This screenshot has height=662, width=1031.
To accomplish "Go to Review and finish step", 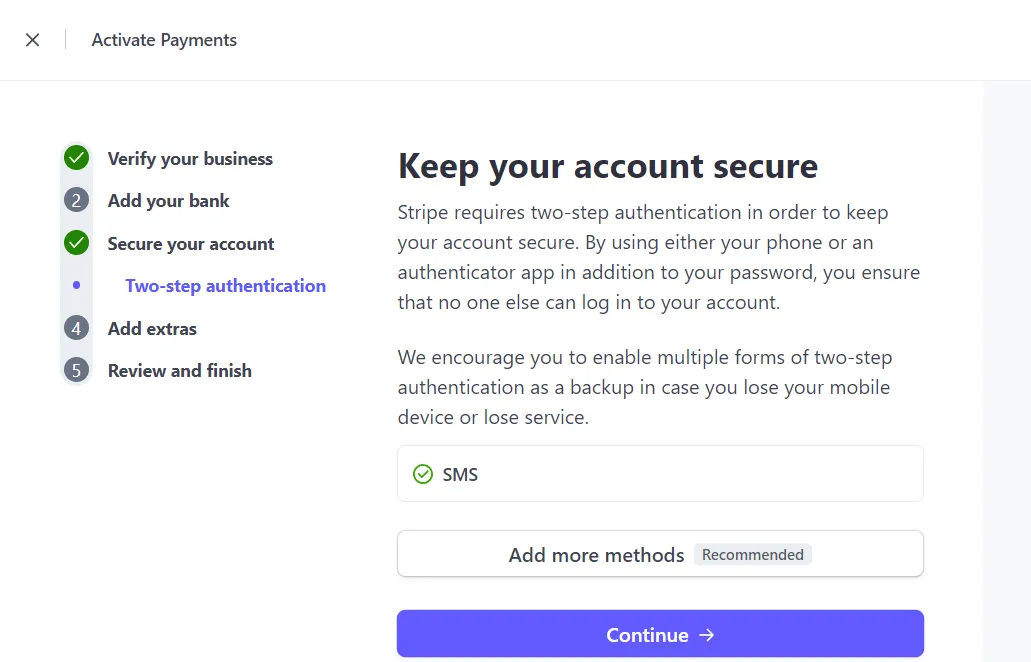I will pyautogui.click(x=180, y=371).
